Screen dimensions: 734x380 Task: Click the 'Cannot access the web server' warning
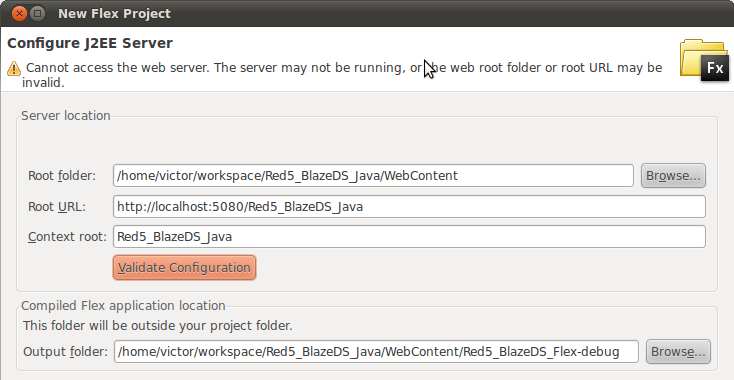[x=342, y=75]
